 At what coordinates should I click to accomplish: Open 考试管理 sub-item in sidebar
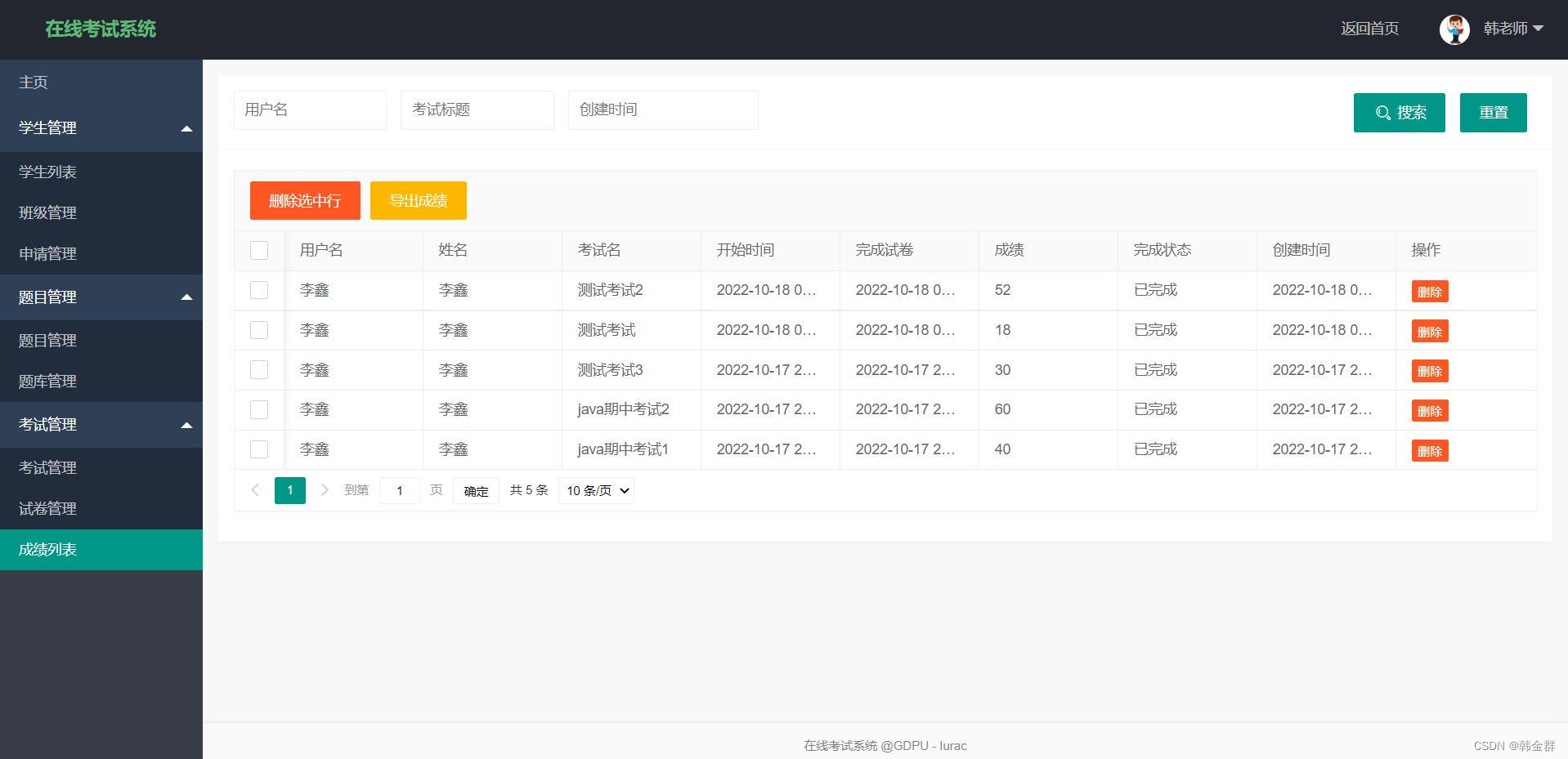101,468
